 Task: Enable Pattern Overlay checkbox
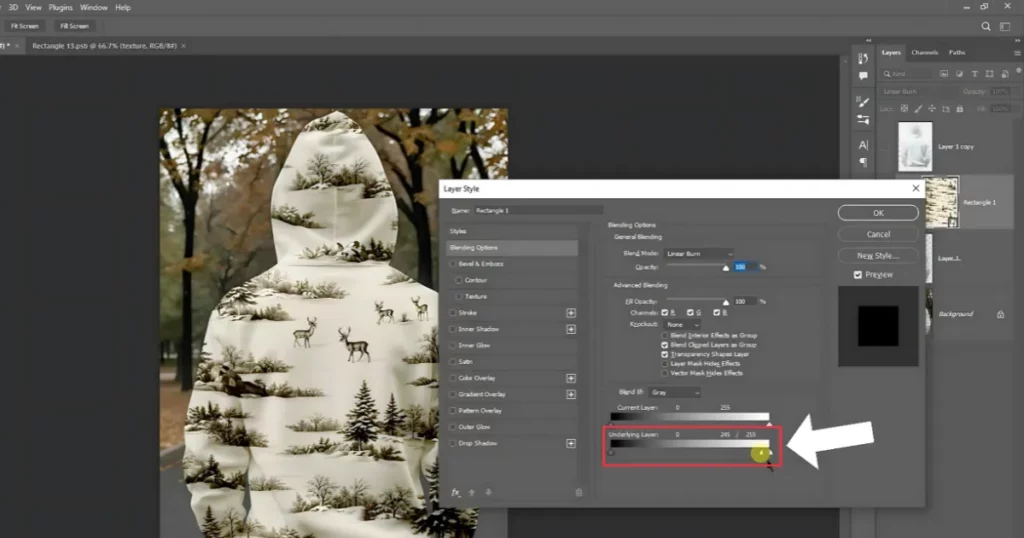(453, 411)
